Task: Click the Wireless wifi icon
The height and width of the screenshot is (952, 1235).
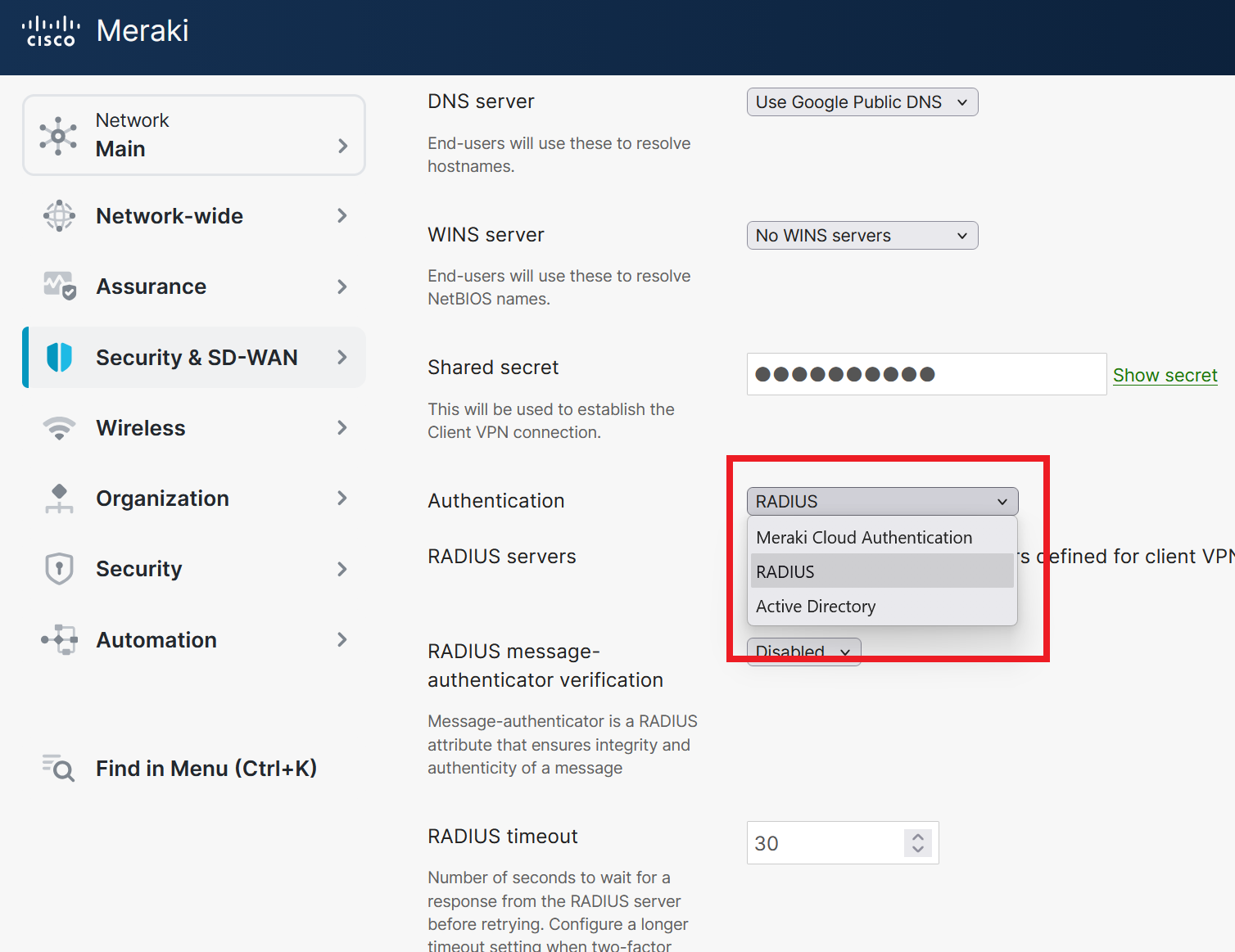Action: click(59, 428)
